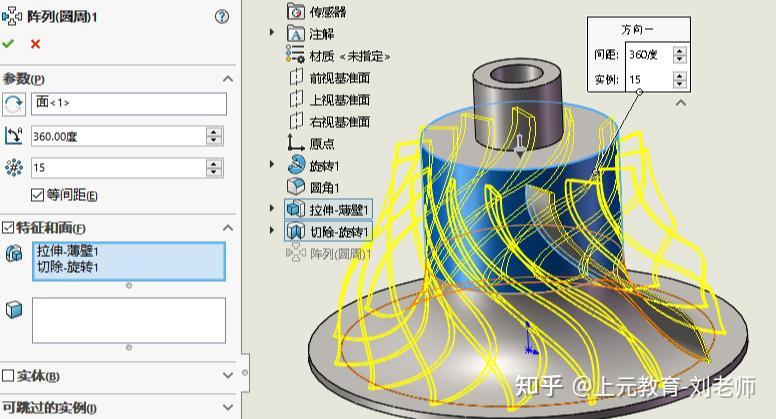
Task: Confirm the circular pattern with green checkmark
Action: [8, 44]
